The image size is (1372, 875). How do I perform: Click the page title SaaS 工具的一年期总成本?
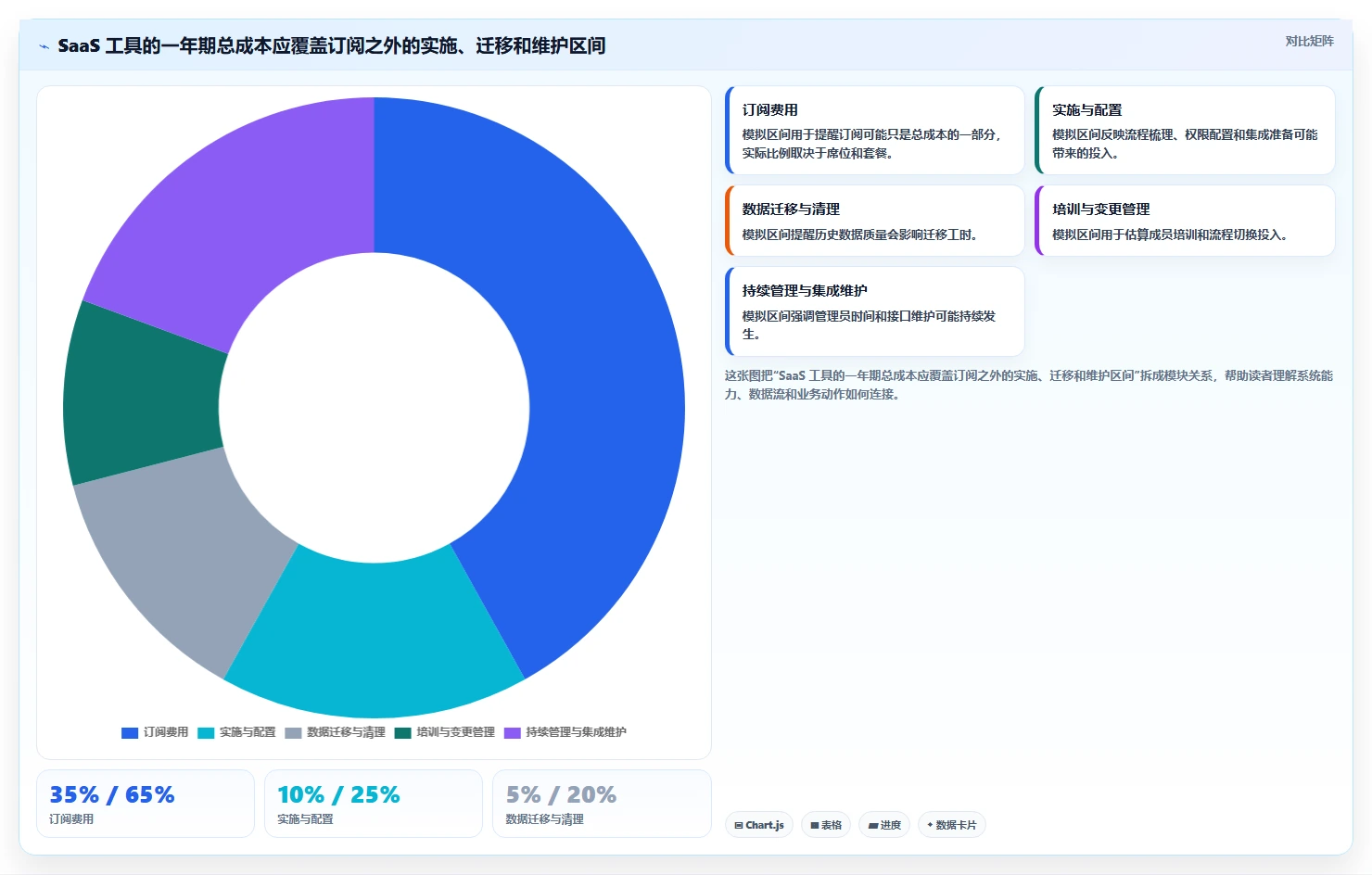331,45
